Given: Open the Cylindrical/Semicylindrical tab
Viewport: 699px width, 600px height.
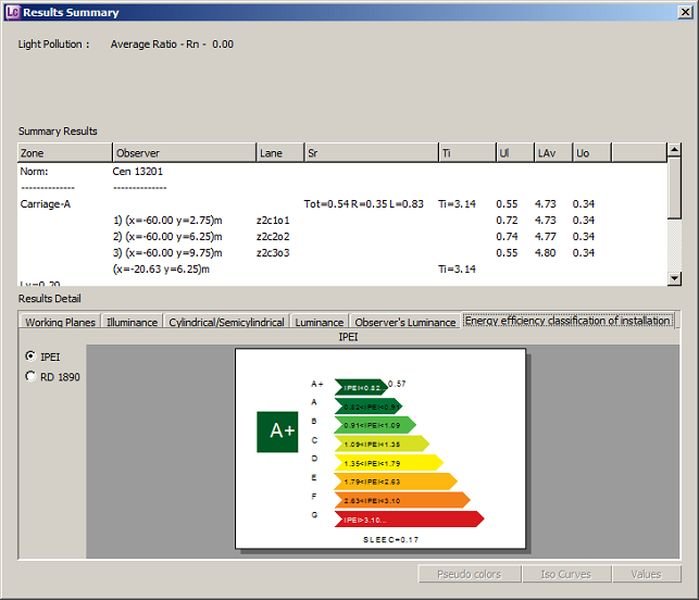Looking at the screenshot, I should (x=226, y=322).
